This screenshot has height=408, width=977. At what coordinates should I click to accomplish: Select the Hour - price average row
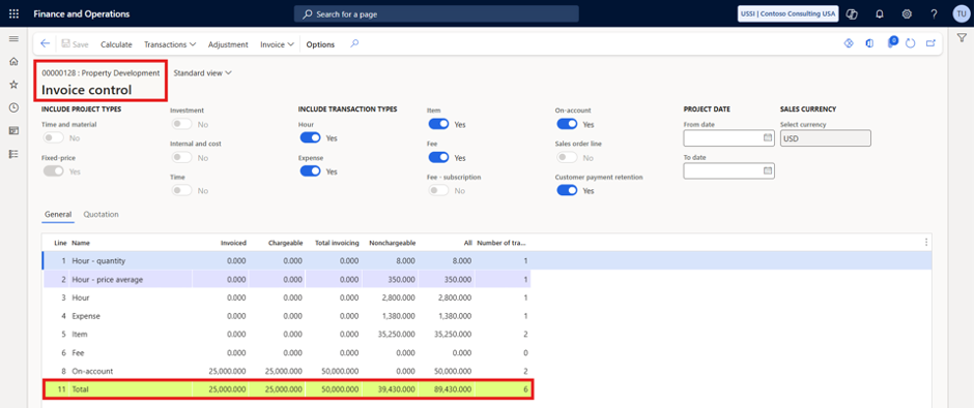(x=287, y=280)
